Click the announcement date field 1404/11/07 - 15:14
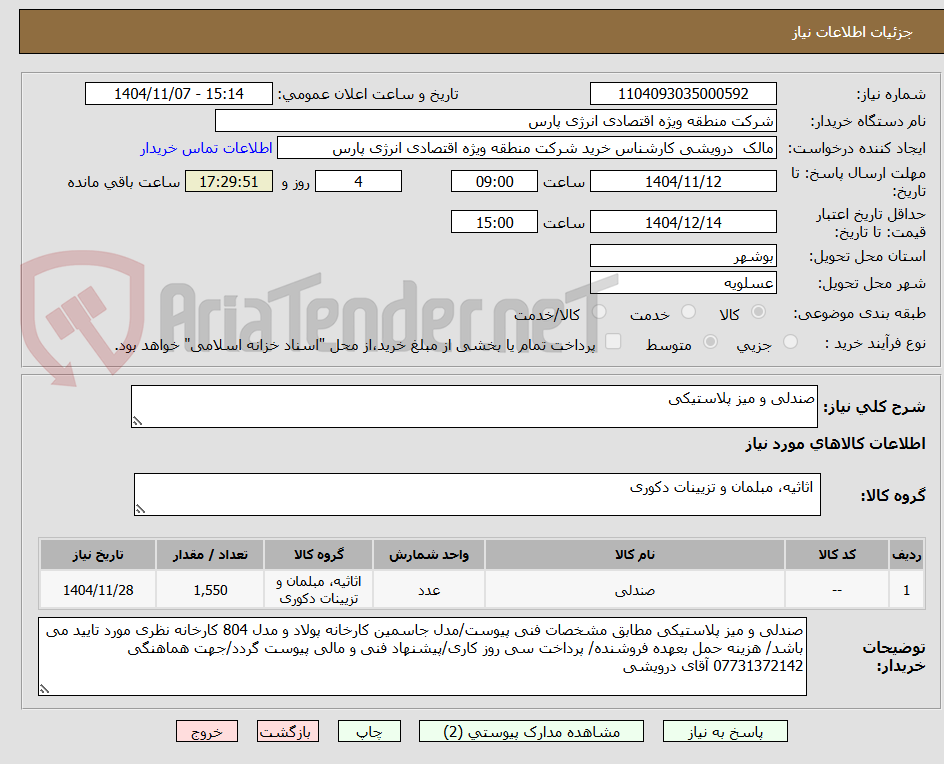 tap(179, 94)
